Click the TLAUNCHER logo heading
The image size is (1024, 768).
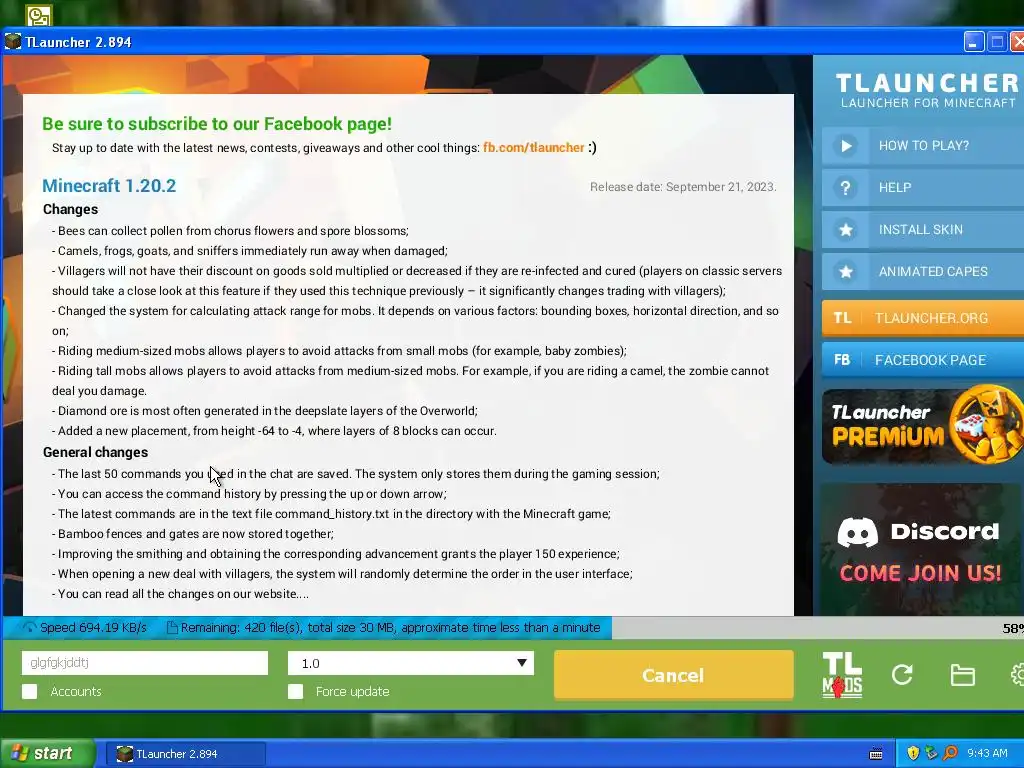(x=927, y=83)
